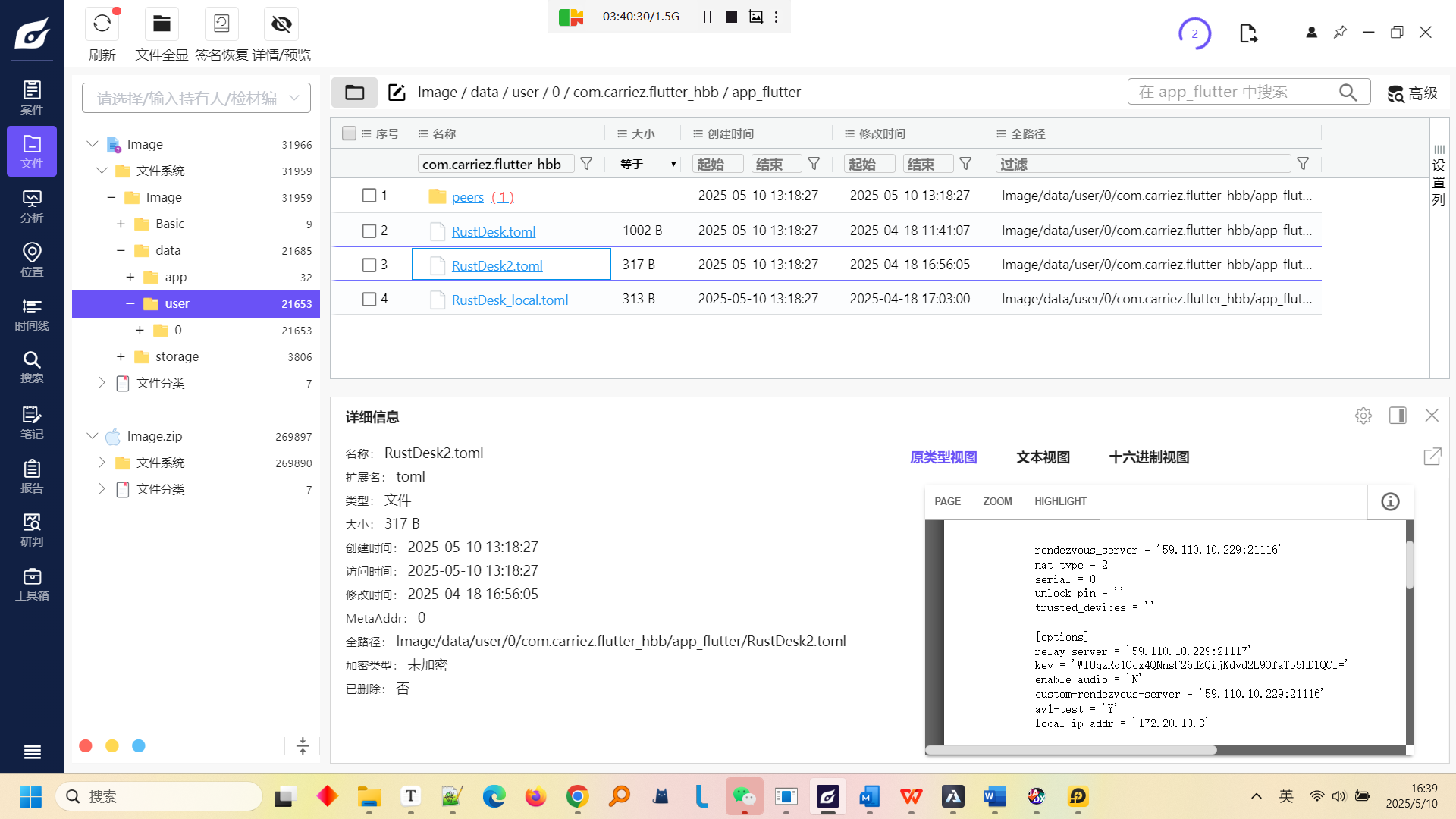Apply the 创建时间 column filter funnel
The height and width of the screenshot is (819, 1456).
pyautogui.click(x=814, y=164)
